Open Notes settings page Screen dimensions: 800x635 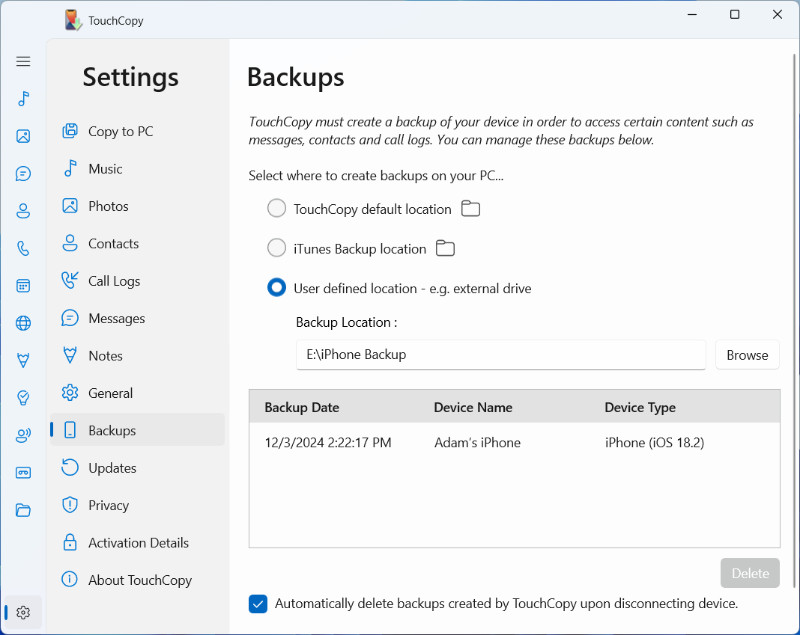click(x=137, y=355)
